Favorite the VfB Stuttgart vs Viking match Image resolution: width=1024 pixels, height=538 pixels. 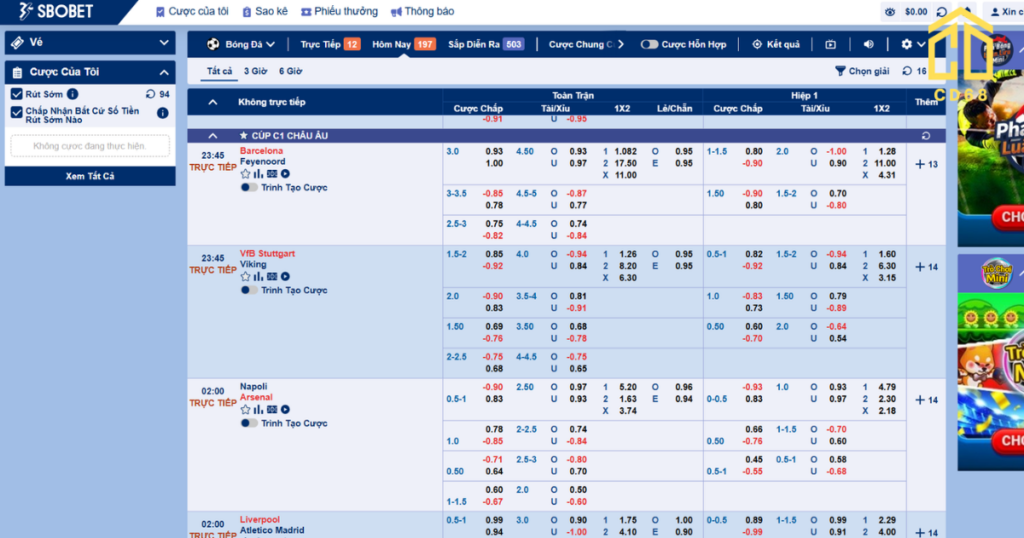(x=246, y=277)
